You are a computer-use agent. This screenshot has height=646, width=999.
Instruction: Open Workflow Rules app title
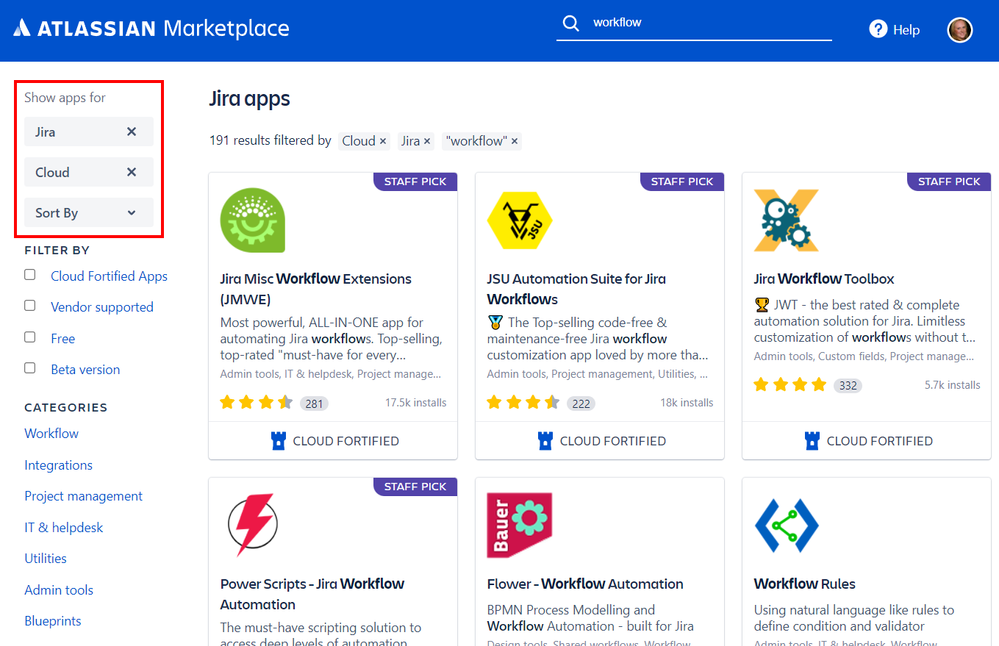click(x=805, y=584)
